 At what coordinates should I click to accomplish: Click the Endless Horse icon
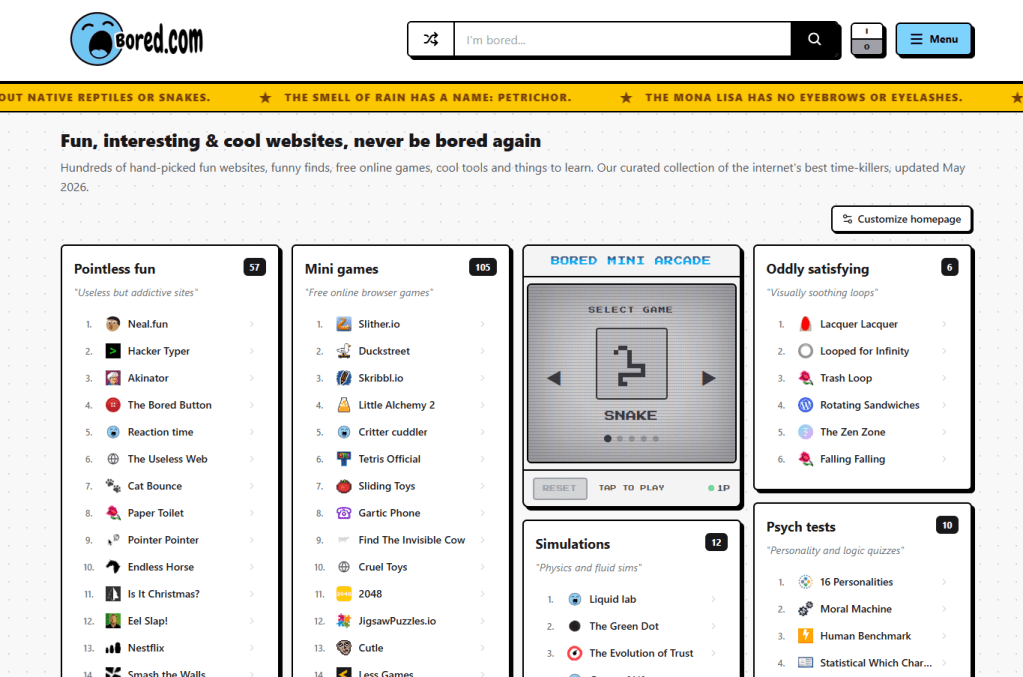click(113, 567)
